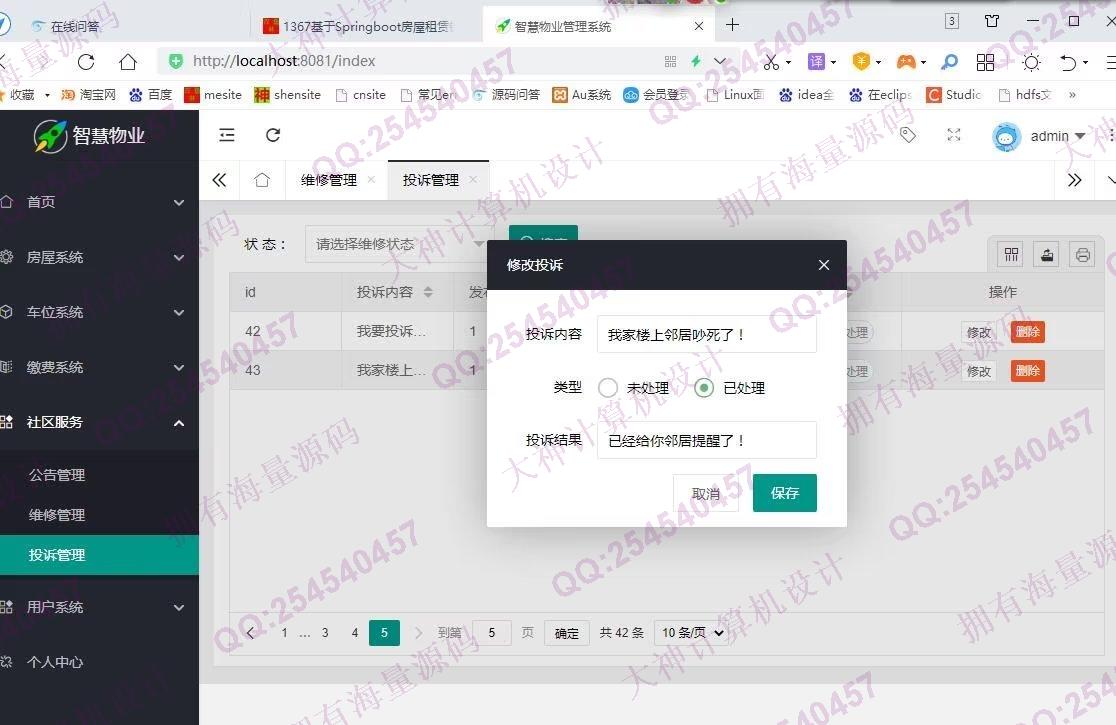Click the browser reload icon
This screenshot has width=1116, height=725.
[86, 62]
